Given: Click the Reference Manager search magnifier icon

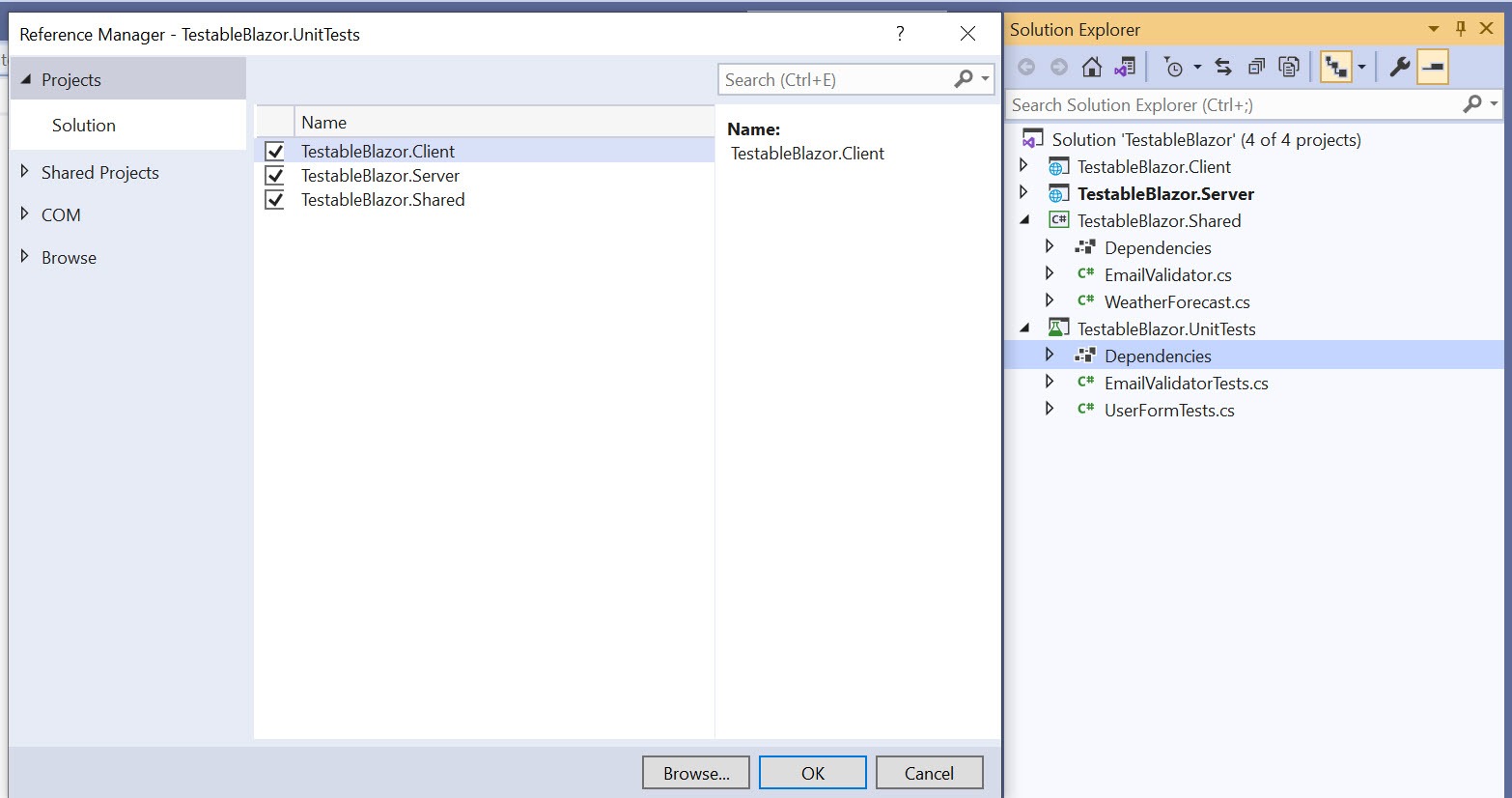Looking at the screenshot, I should pyautogui.click(x=963, y=79).
